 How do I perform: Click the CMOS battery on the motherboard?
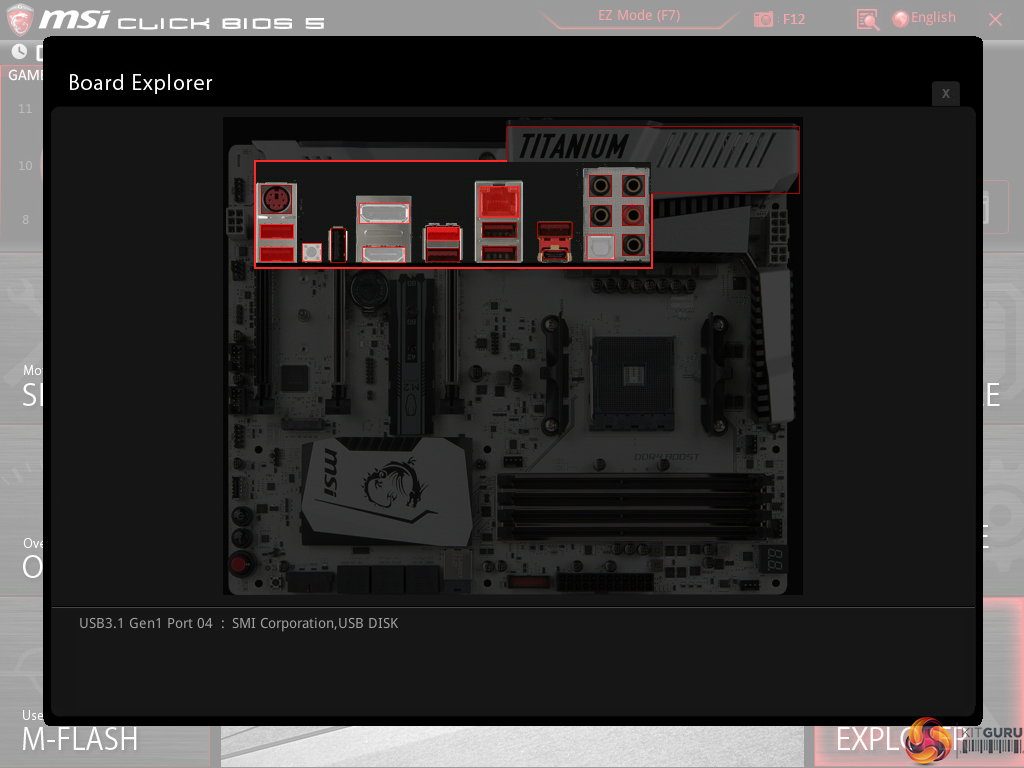click(371, 290)
